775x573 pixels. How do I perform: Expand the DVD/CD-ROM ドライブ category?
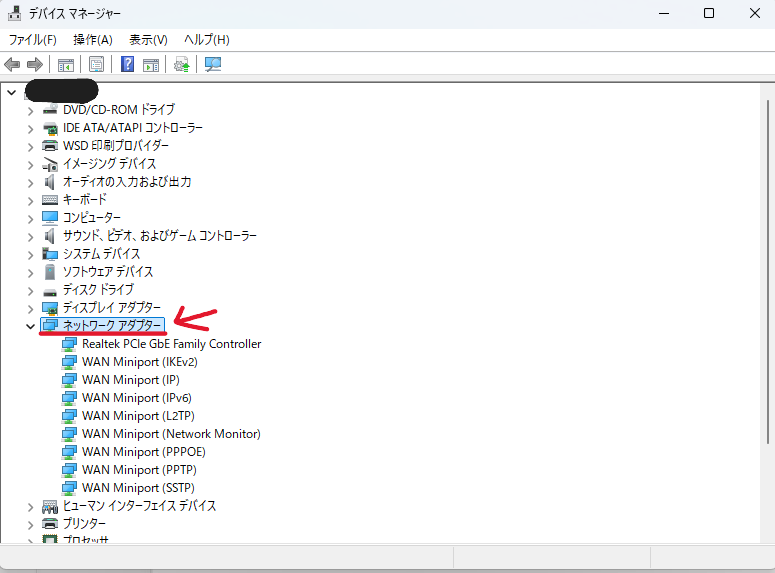[30, 110]
